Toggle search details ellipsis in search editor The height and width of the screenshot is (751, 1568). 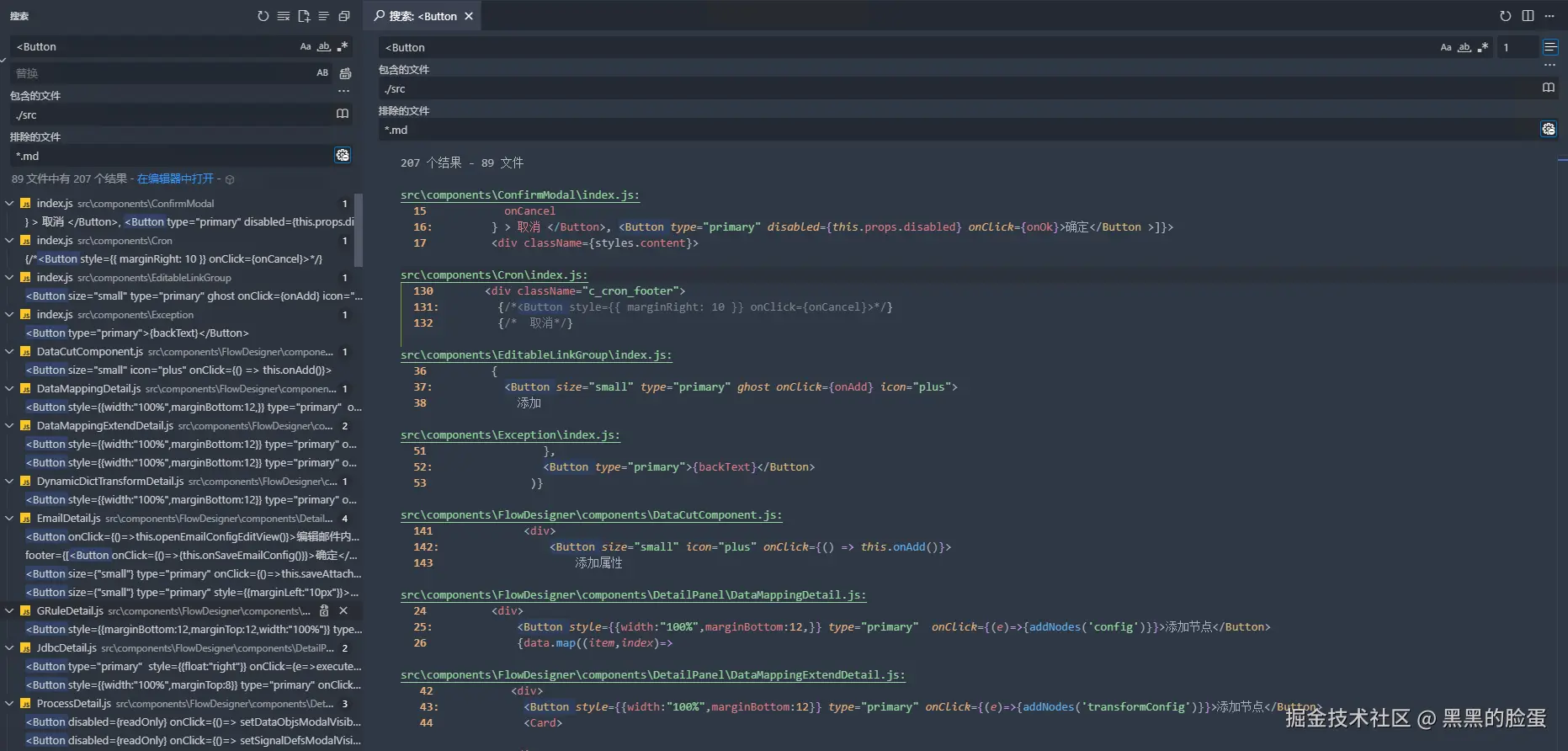point(1549,65)
